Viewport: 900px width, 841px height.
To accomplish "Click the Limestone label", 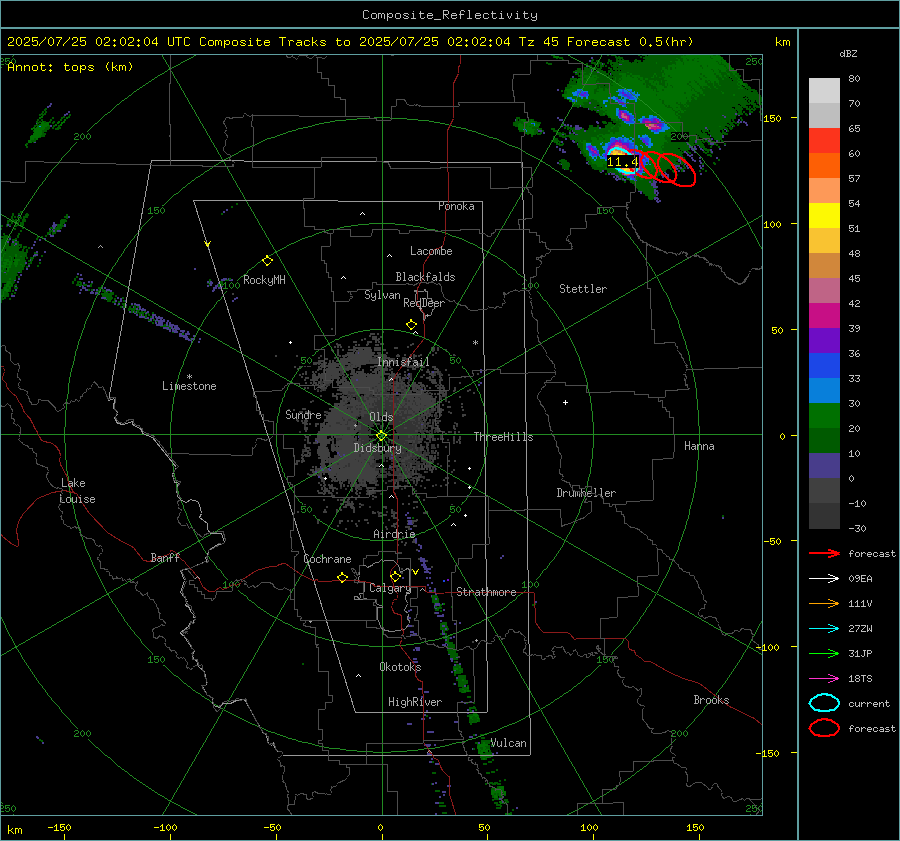I will click(189, 386).
